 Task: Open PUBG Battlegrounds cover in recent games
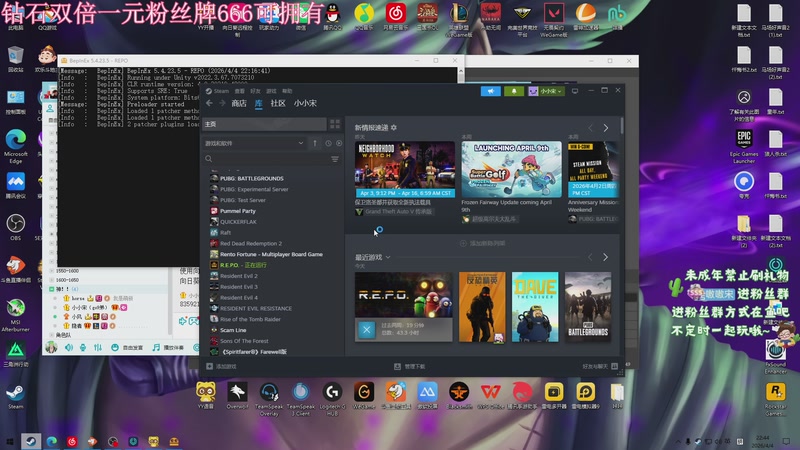click(588, 307)
